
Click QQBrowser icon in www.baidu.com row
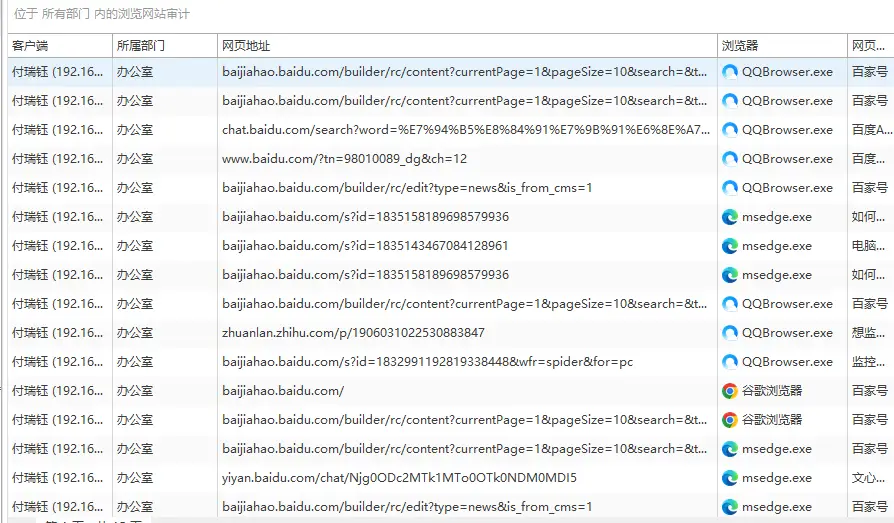(730, 159)
